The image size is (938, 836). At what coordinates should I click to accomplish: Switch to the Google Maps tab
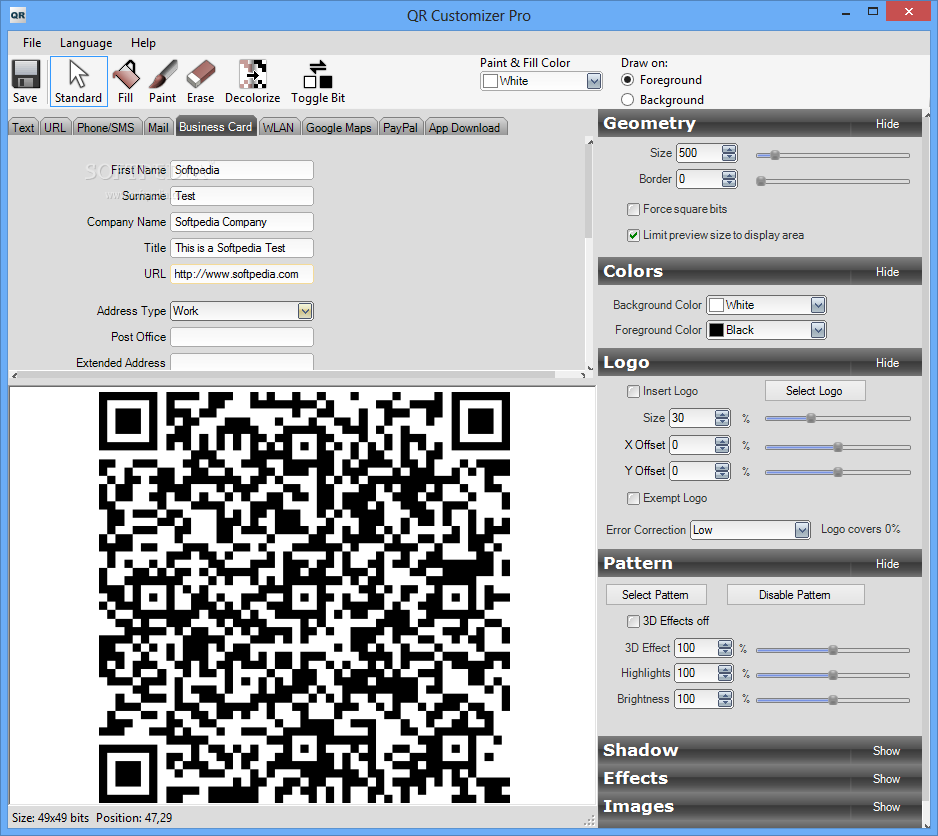coord(339,127)
